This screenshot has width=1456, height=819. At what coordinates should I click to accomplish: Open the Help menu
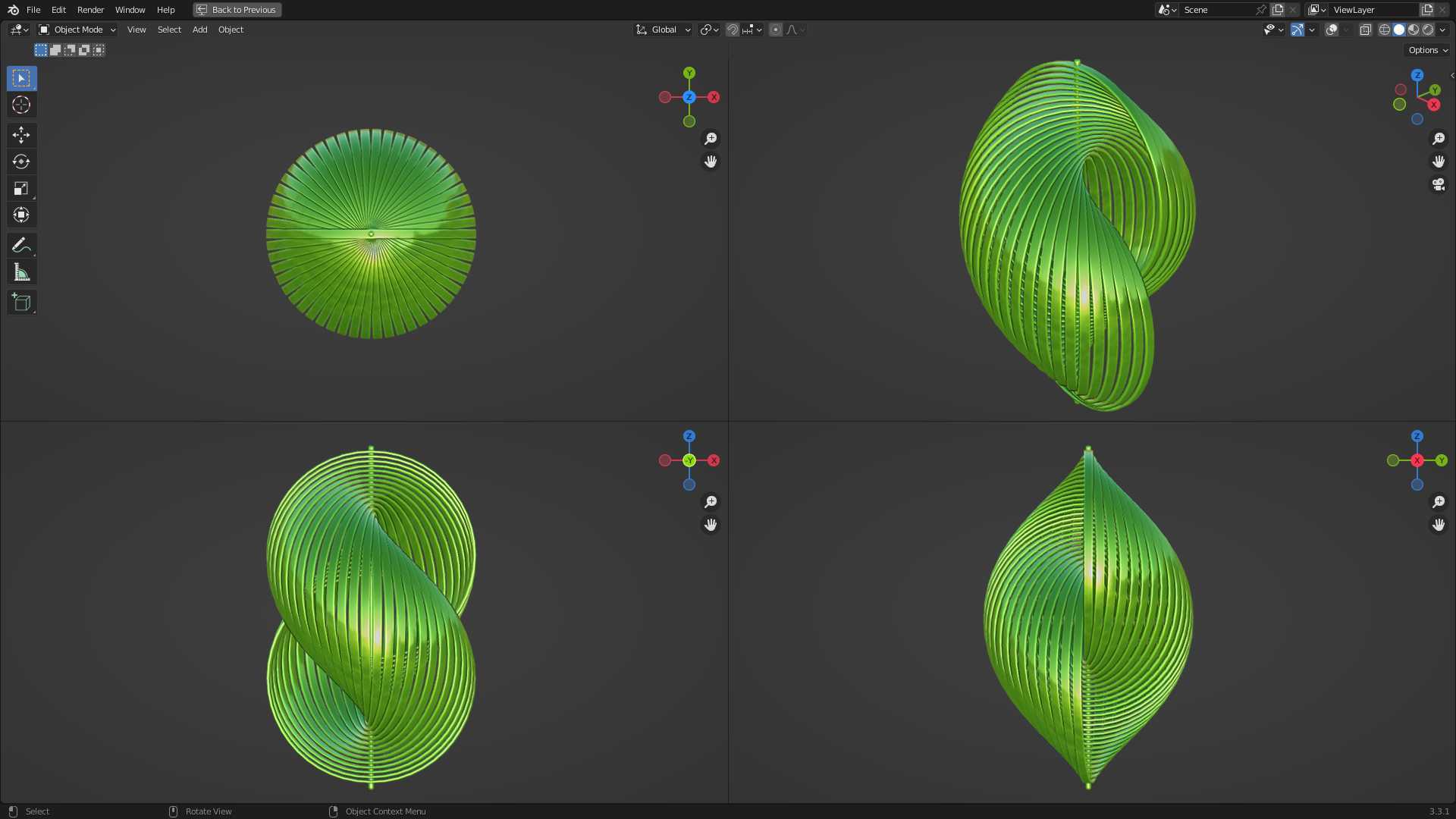165,10
